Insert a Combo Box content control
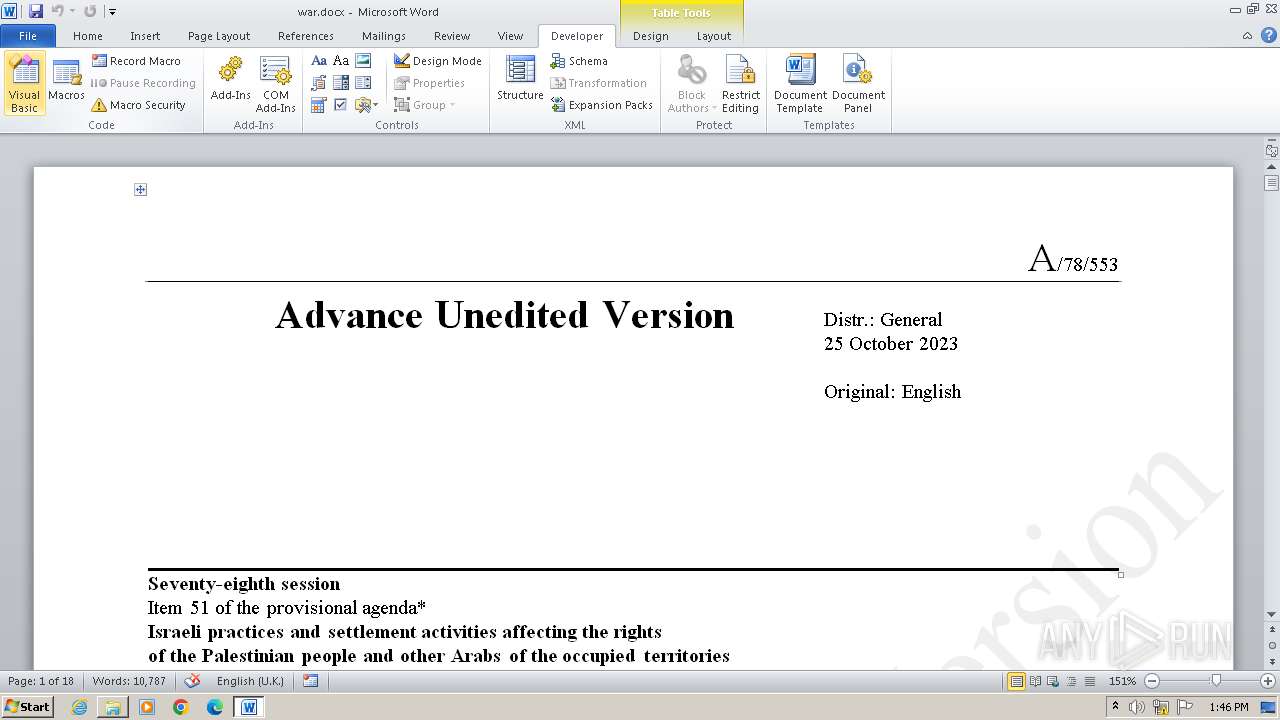Screen dimensions: 1280x720 click(x=341, y=83)
